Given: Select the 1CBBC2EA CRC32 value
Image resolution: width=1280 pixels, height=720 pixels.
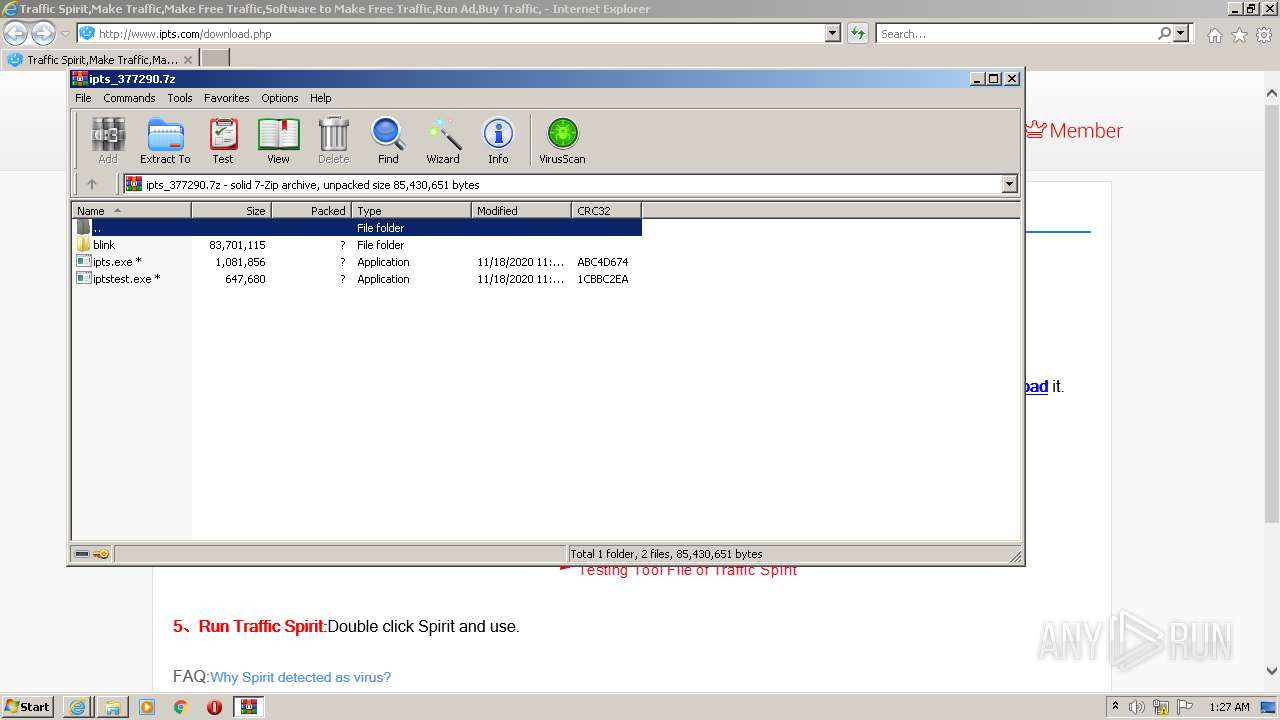Looking at the screenshot, I should [603, 279].
